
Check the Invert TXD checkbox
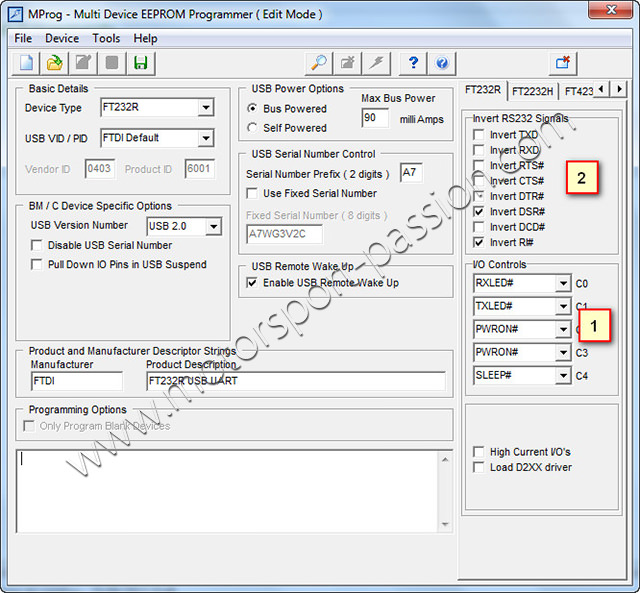[478, 135]
